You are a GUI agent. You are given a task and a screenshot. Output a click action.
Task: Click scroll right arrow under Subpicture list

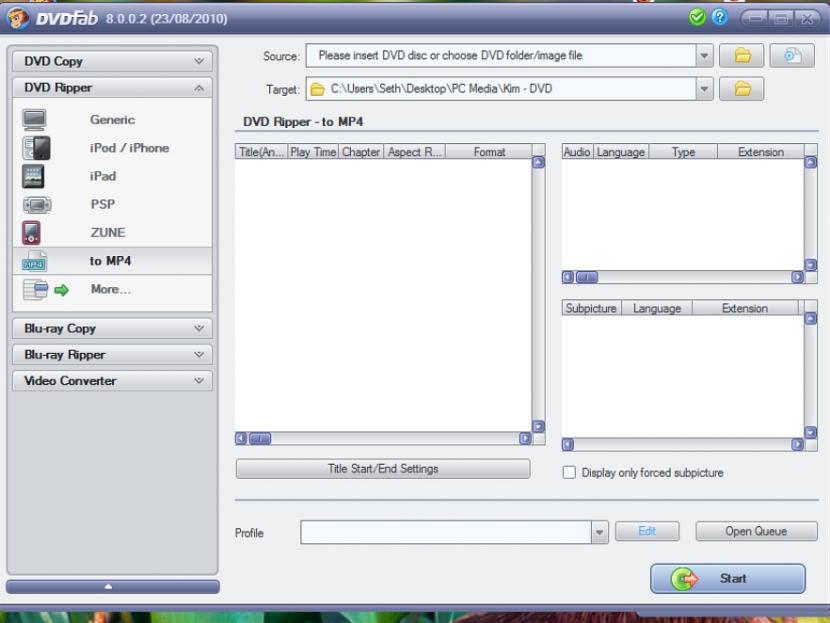(797, 445)
